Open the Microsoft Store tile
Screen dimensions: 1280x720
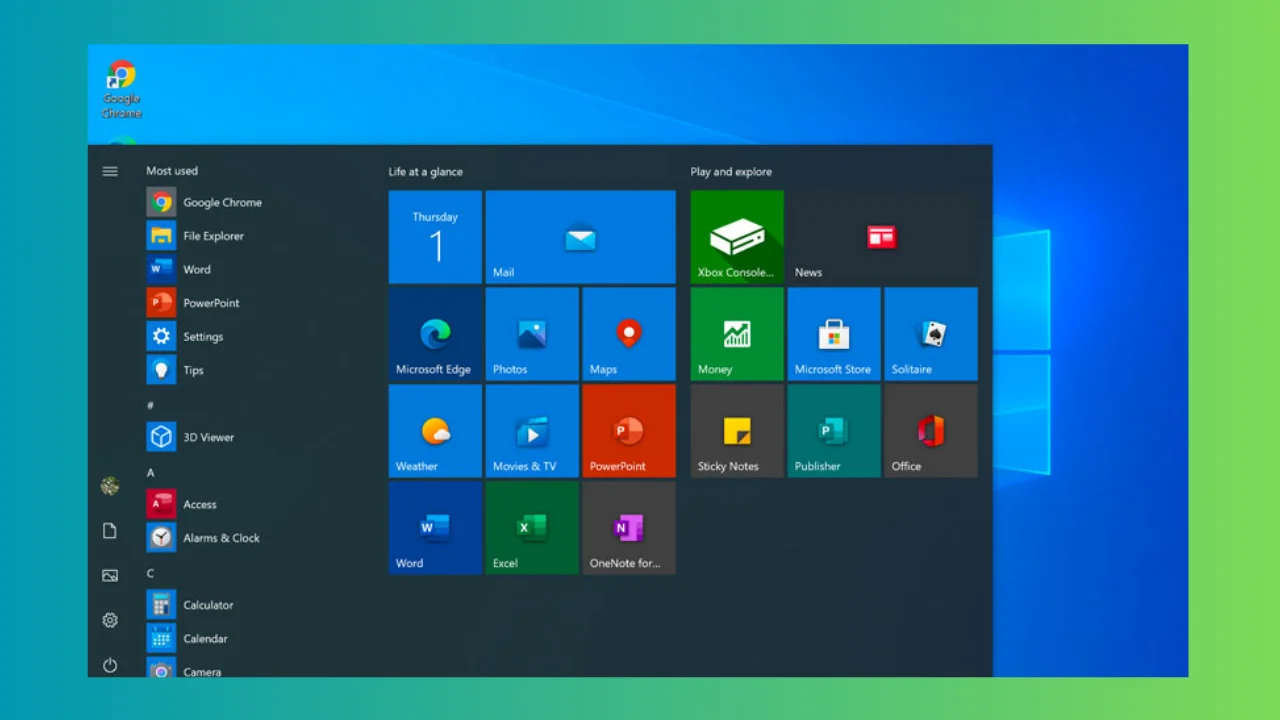coord(834,334)
